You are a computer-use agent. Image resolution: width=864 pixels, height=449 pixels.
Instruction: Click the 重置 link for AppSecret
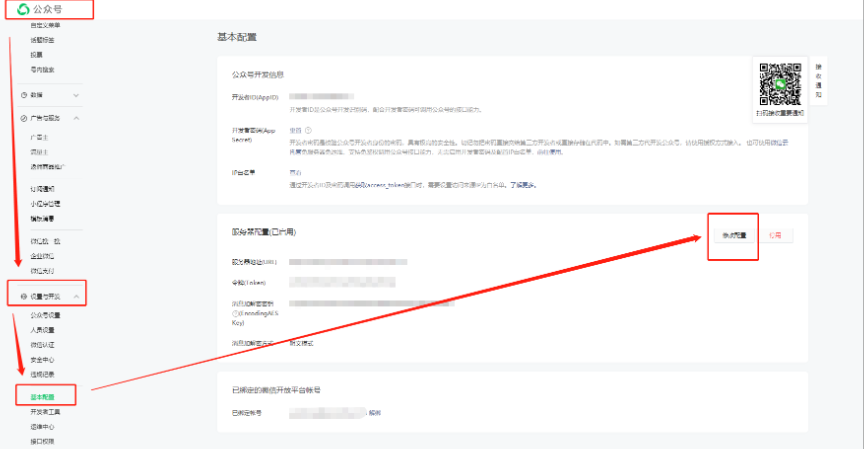tap(295, 130)
